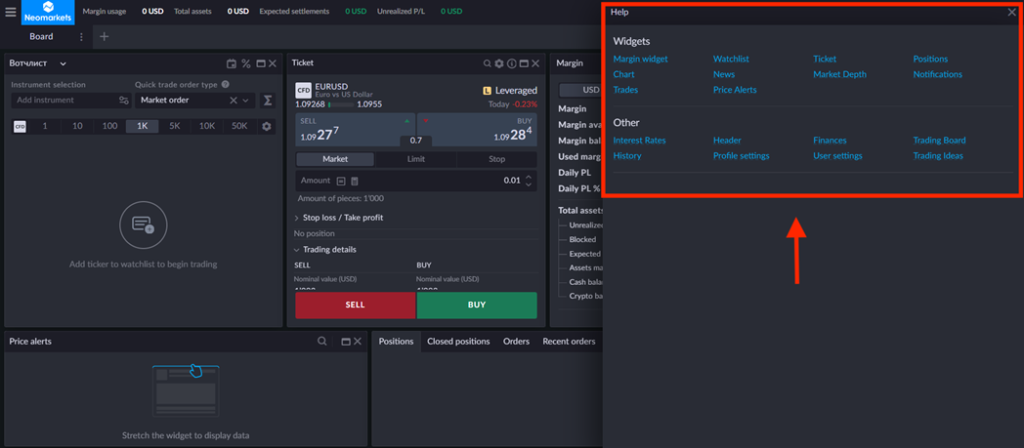Open the Recent orders tab
The height and width of the screenshot is (448, 1024).
568,341
